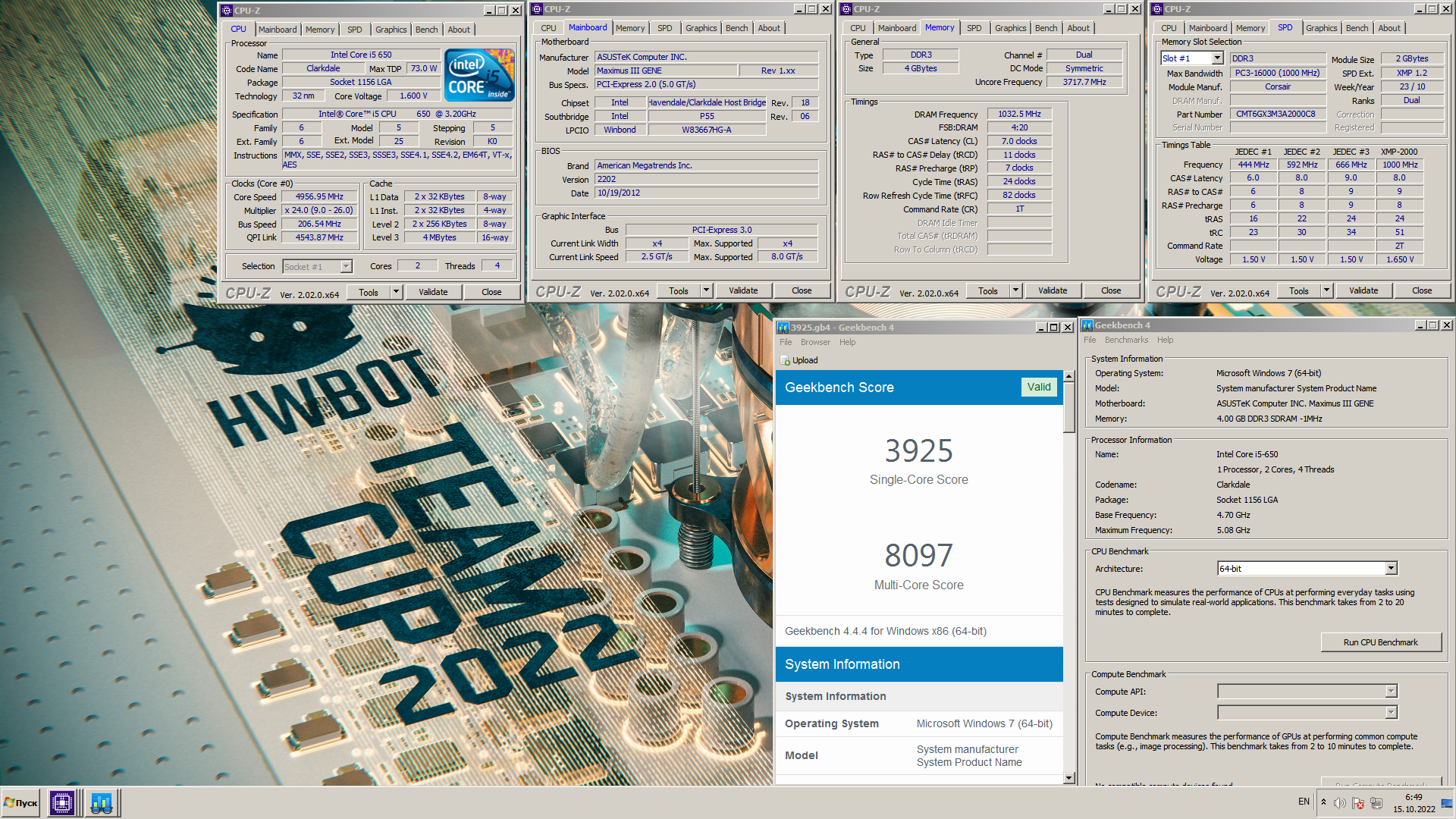
Task: Click the DRAM Frequency 1032.5 MHz value
Action: (x=1019, y=114)
